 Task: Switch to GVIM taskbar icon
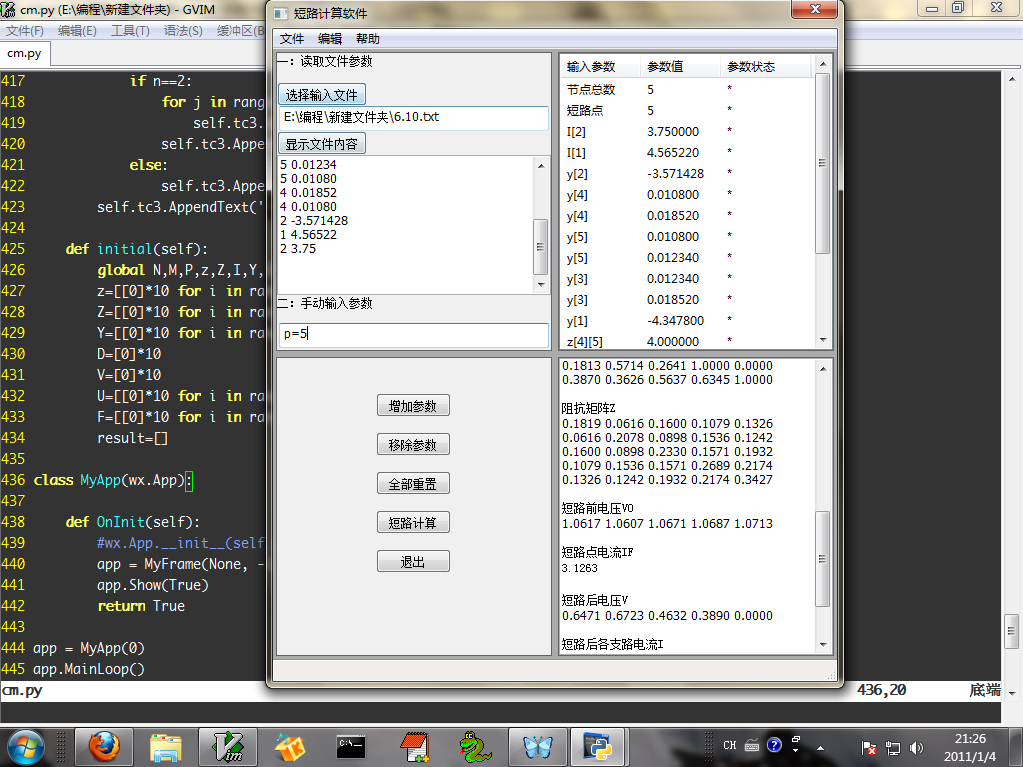[228, 747]
